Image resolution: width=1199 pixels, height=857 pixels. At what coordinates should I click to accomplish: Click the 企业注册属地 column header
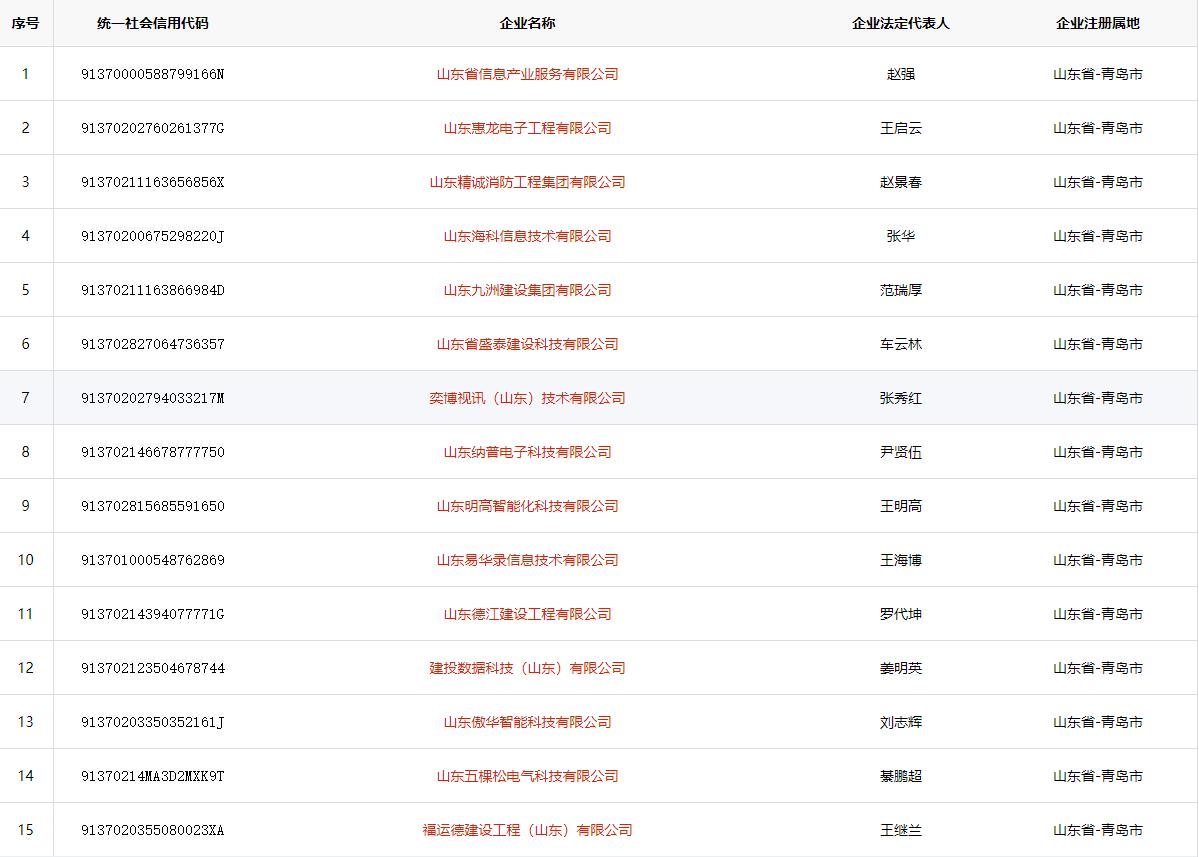coord(1097,23)
